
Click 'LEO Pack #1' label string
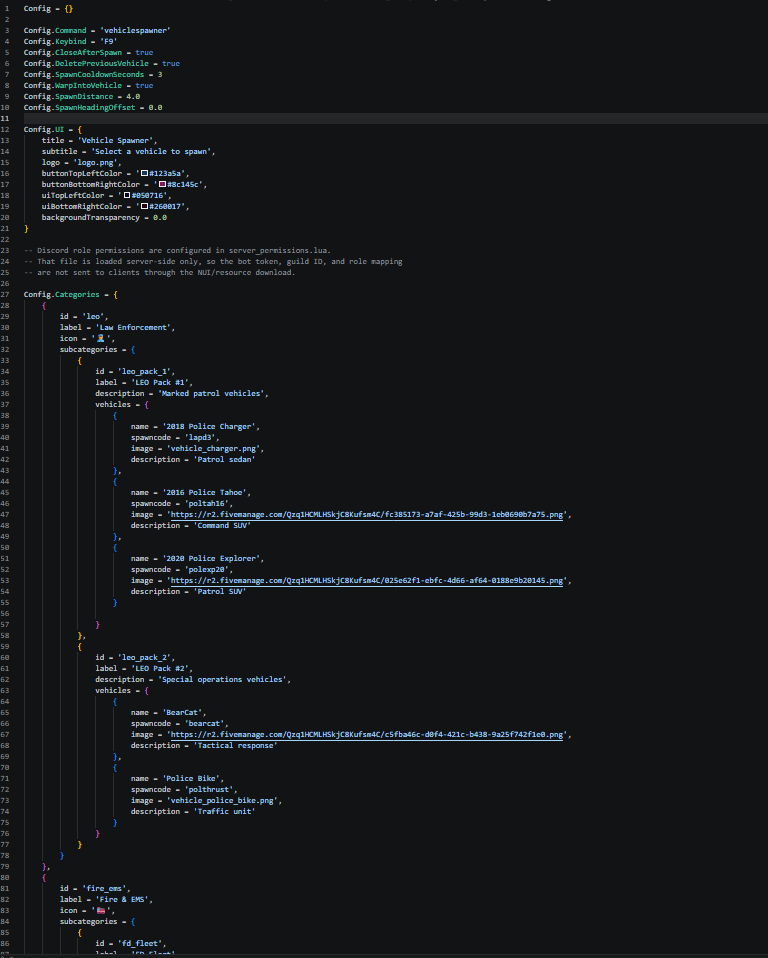click(x=159, y=382)
